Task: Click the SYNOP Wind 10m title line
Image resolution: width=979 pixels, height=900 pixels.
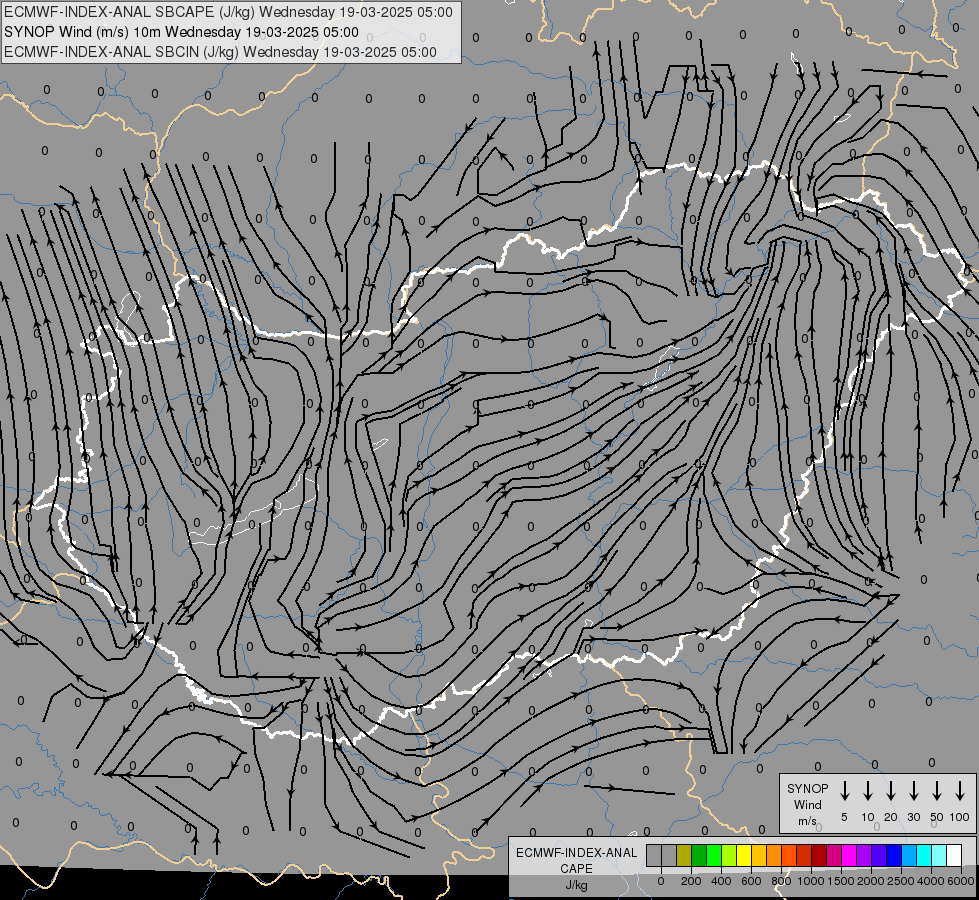Action: 181,32
